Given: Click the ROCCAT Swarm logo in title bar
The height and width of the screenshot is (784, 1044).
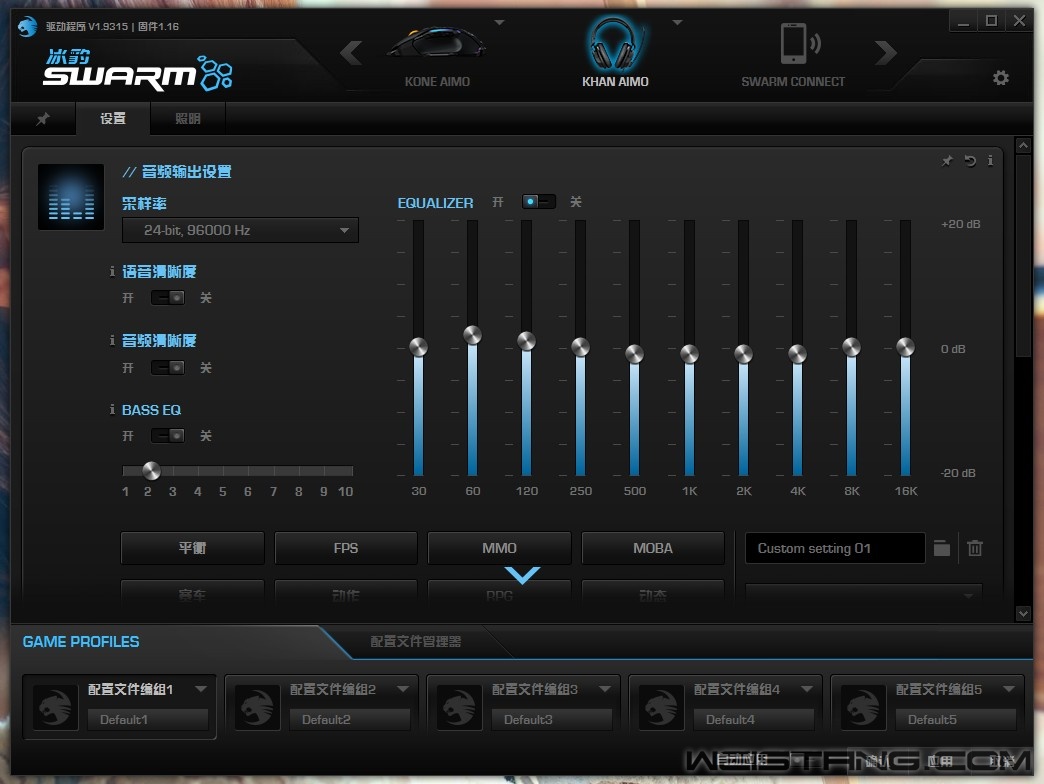Looking at the screenshot, I should [x=27, y=26].
